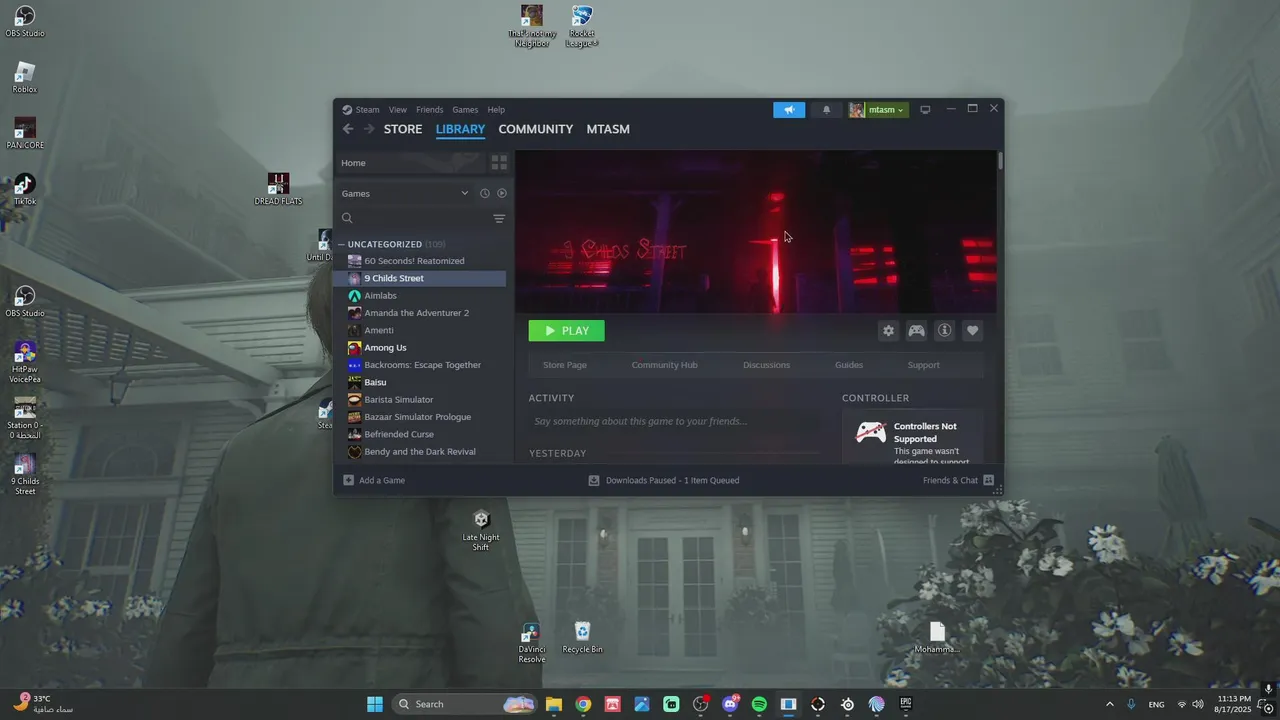Click the Late Night Shift desktop icon
The height and width of the screenshot is (720, 1280).
click(481, 530)
